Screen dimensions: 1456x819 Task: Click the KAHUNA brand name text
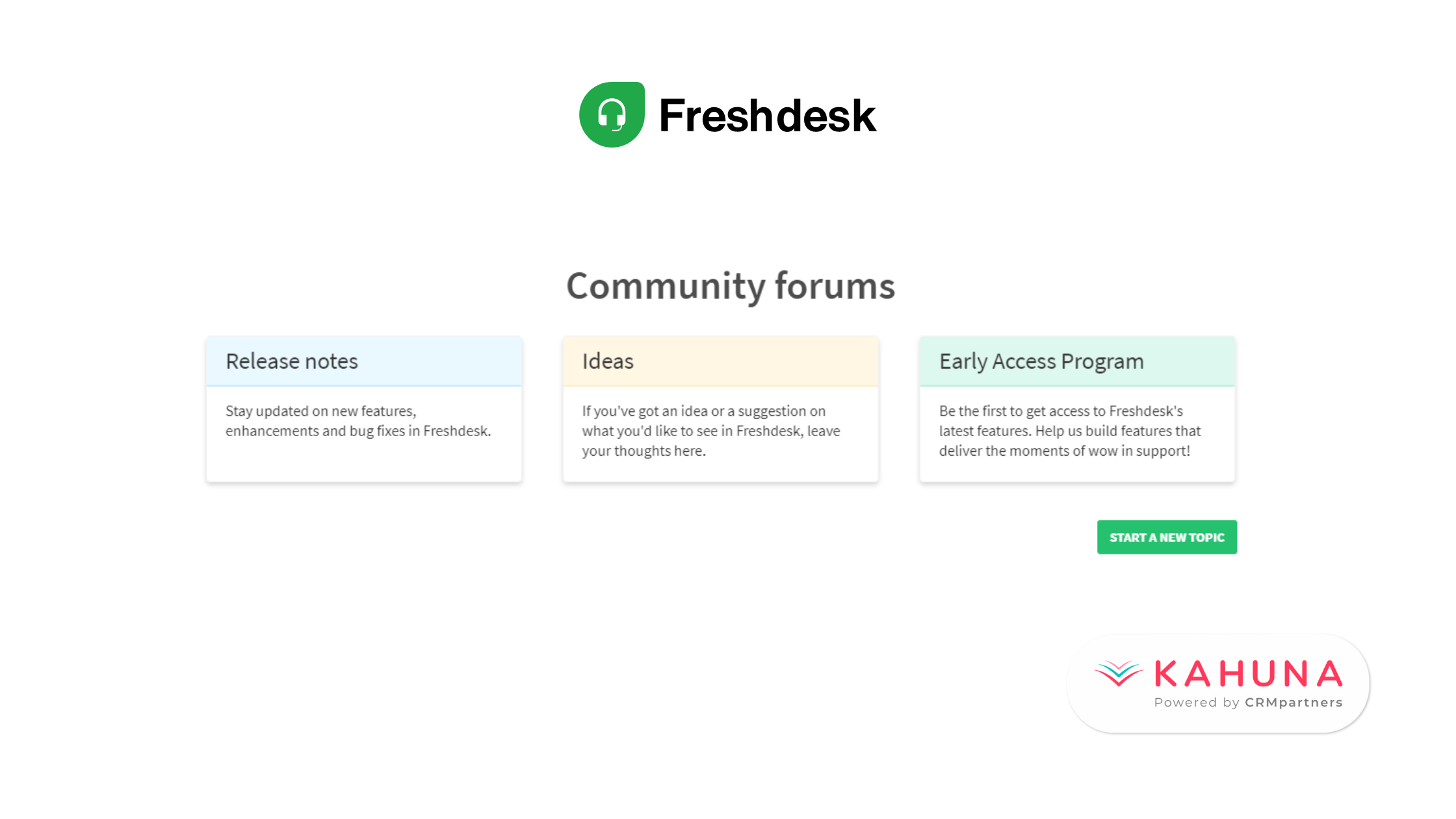click(1249, 674)
